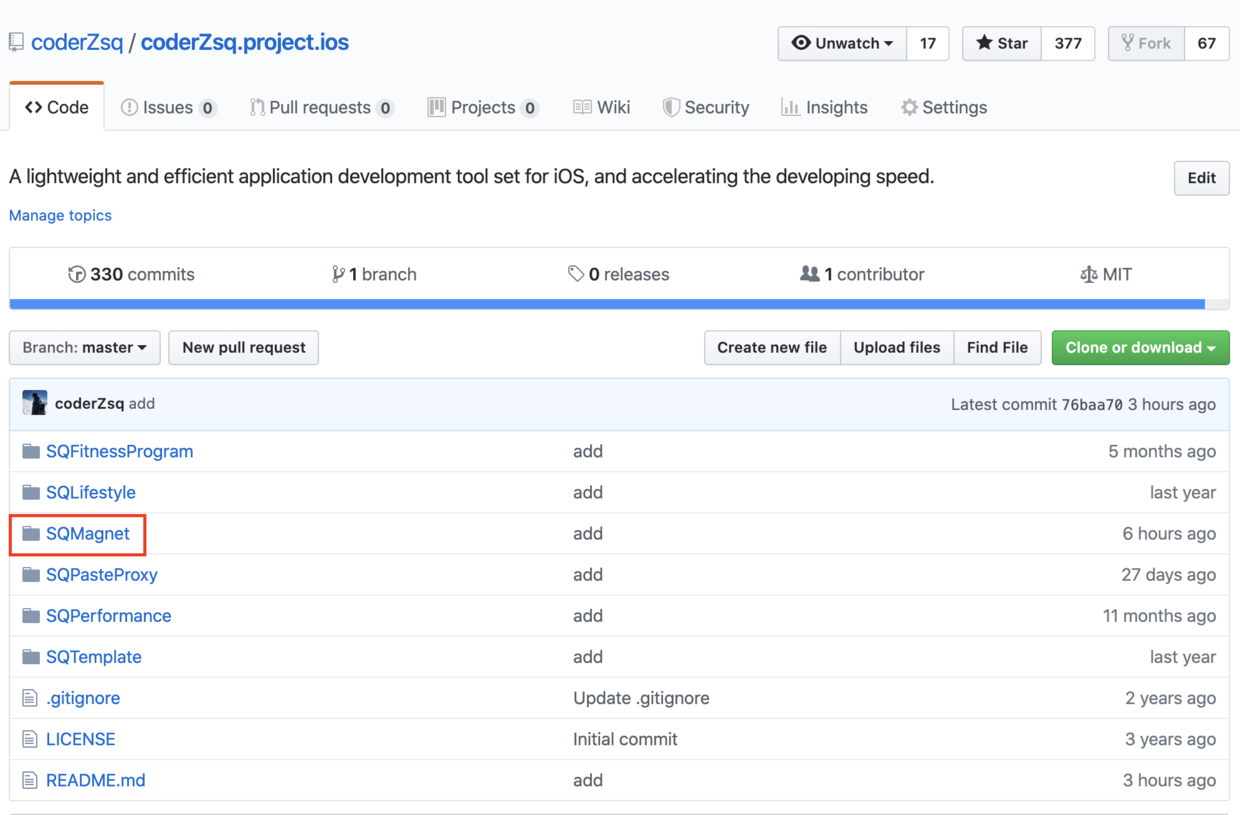This screenshot has width=1240, height=815.
Task: Click the SQPerformance folder icon
Action: (31, 615)
